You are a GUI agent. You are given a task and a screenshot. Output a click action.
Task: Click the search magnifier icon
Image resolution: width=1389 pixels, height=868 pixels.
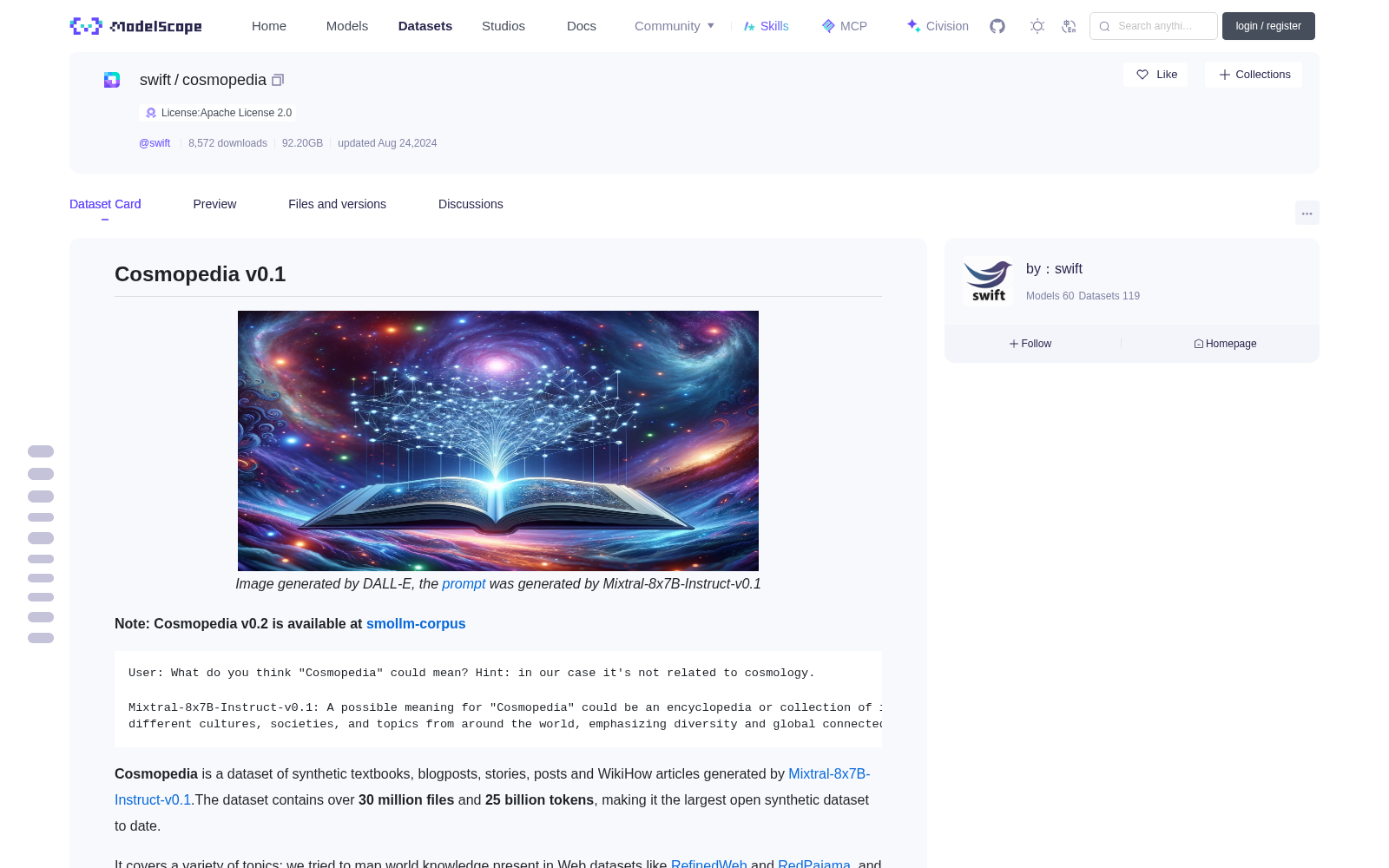(x=1104, y=26)
